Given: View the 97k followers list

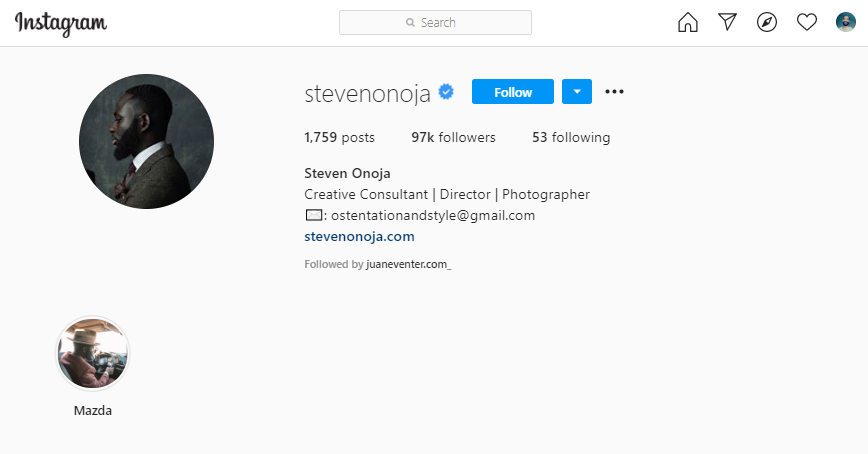Looking at the screenshot, I should tap(453, 137).
